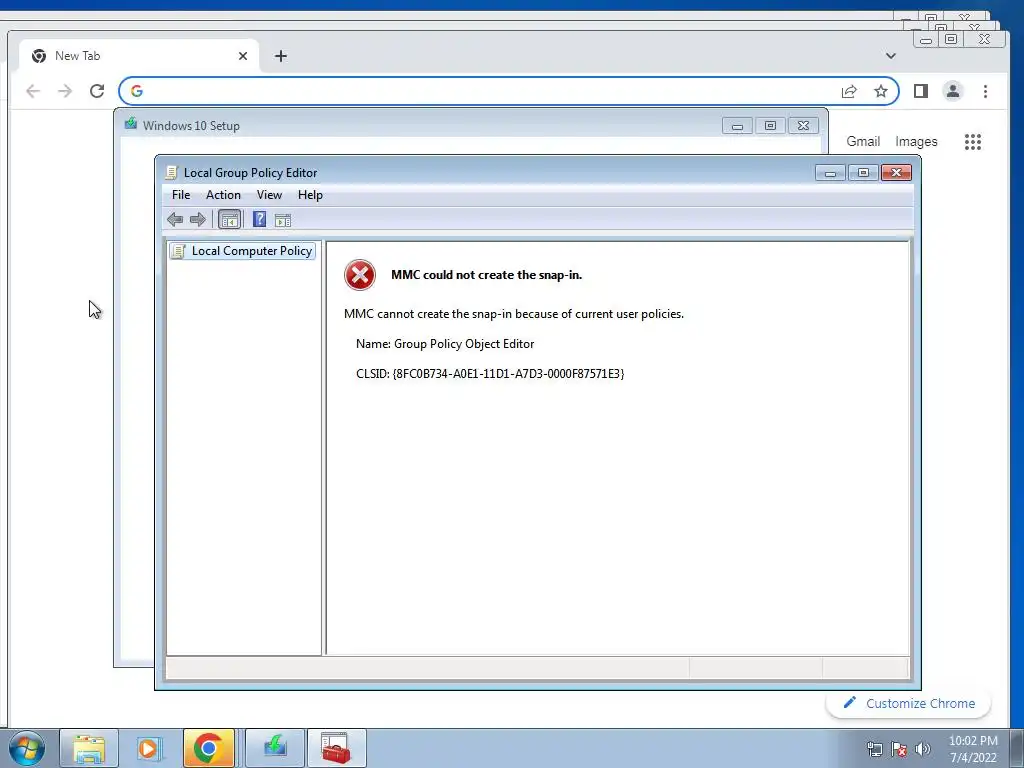
Task: Click 'Name: Group Policy Object Editor' text
Action: [445, 344]
